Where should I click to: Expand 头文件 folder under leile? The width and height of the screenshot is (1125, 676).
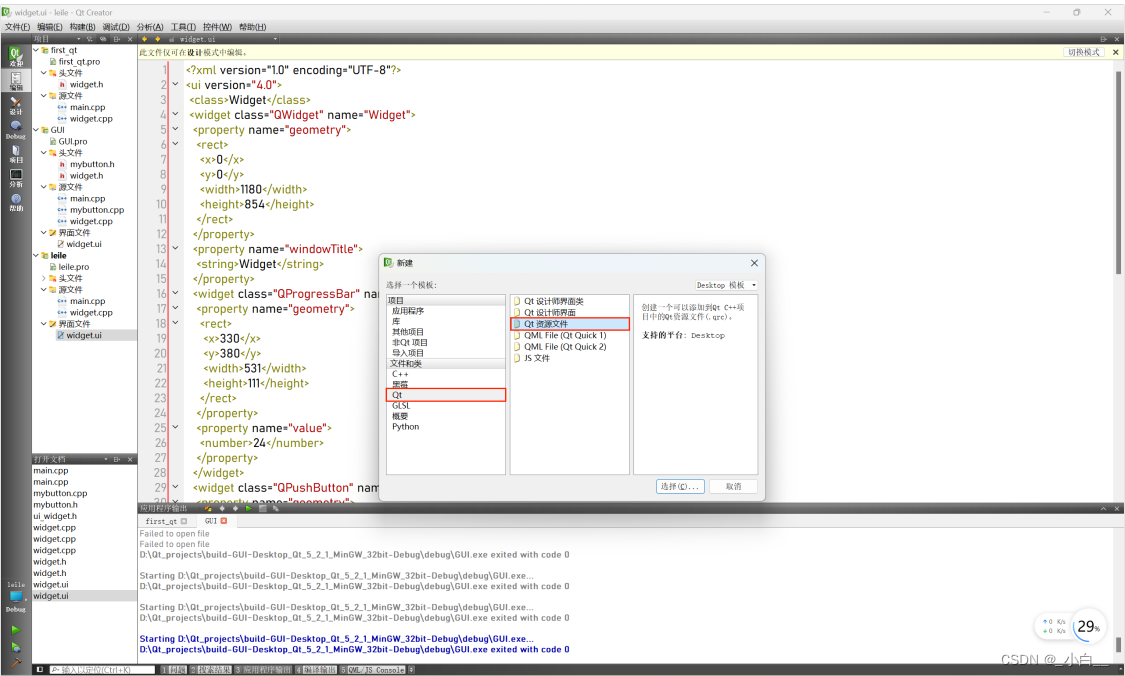[x=44, y=278]
